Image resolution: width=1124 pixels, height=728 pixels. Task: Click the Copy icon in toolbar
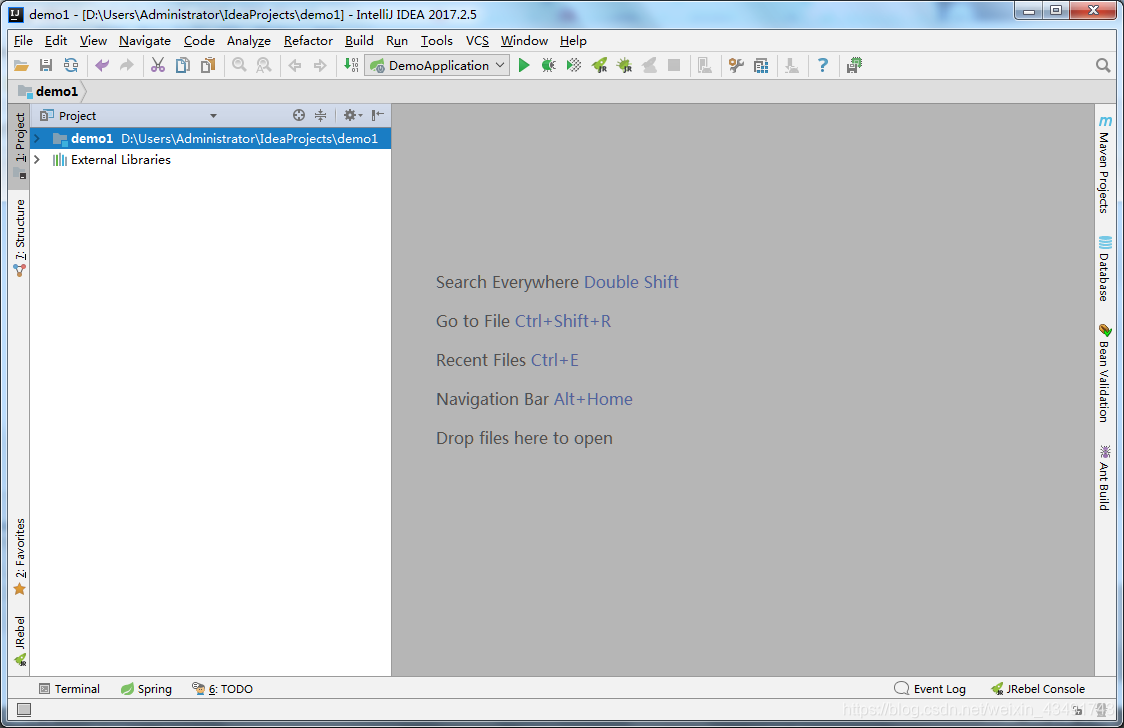183,66
